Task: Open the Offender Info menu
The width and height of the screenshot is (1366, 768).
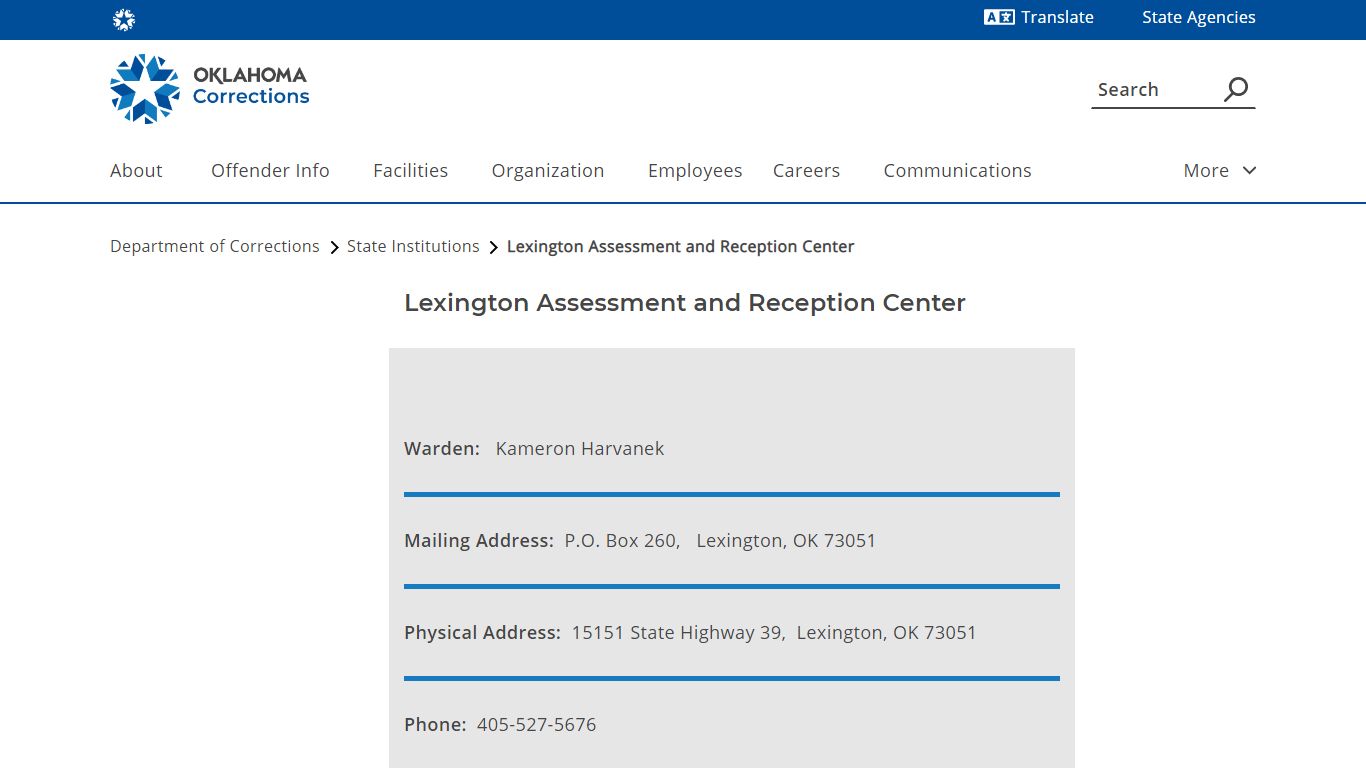Action: click(x=270, y=170)
